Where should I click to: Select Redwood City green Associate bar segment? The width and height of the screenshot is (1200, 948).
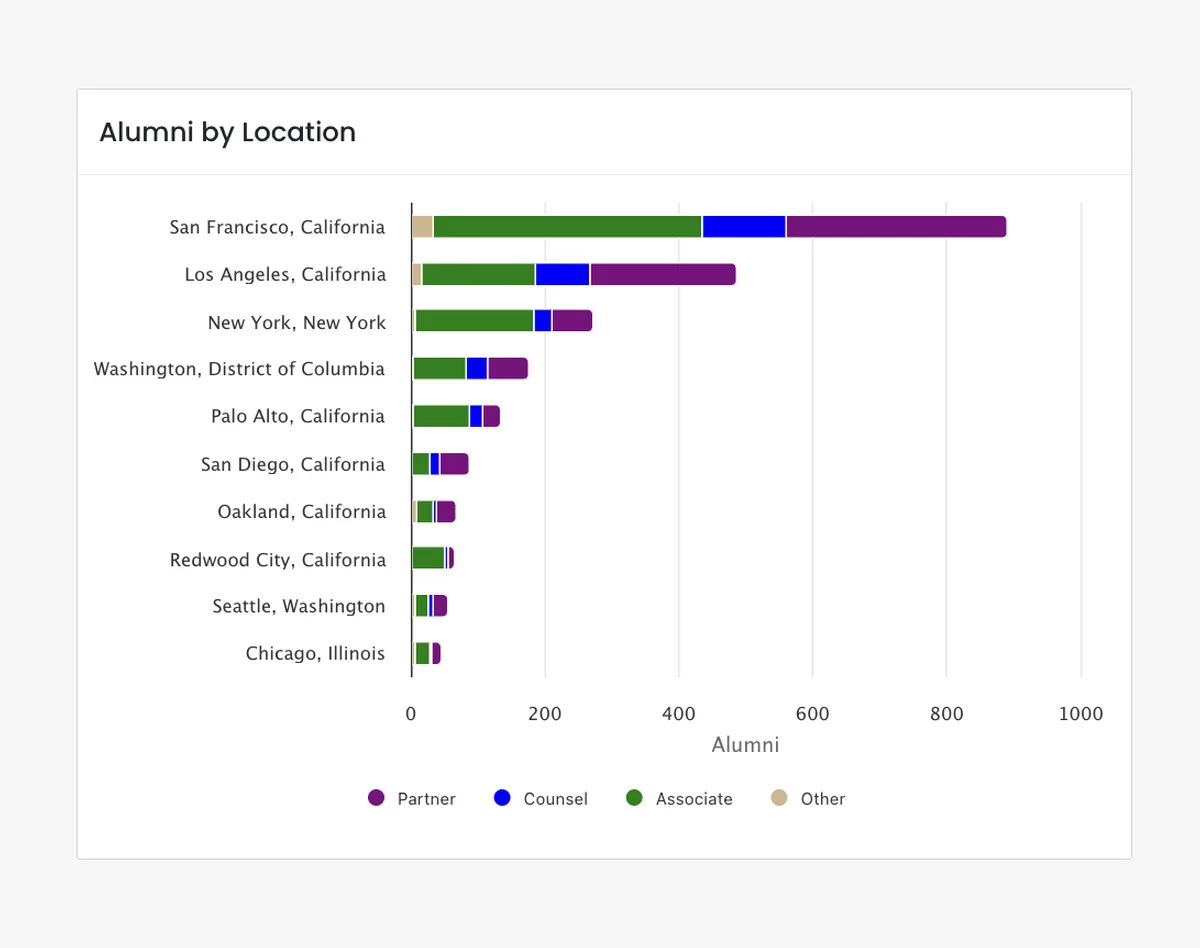pyautogui.click(x=428, y=558)
